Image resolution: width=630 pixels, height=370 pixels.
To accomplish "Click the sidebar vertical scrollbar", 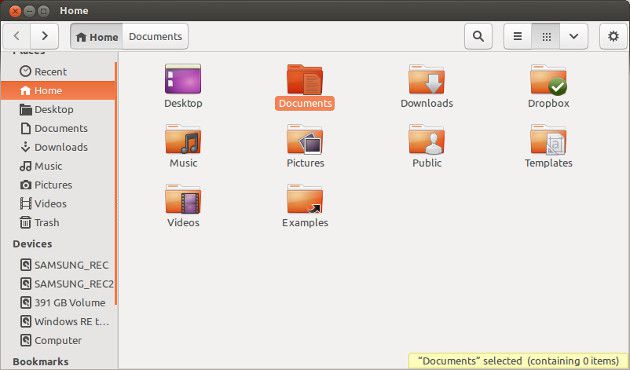I will [116, 183].
